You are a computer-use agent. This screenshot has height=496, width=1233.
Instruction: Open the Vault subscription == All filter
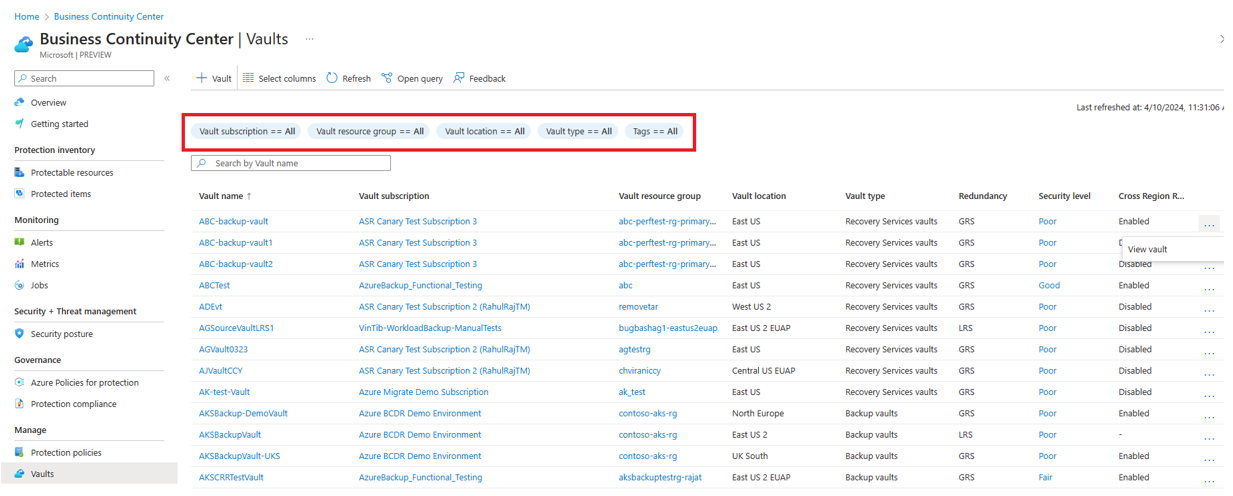tap(247, 131)
